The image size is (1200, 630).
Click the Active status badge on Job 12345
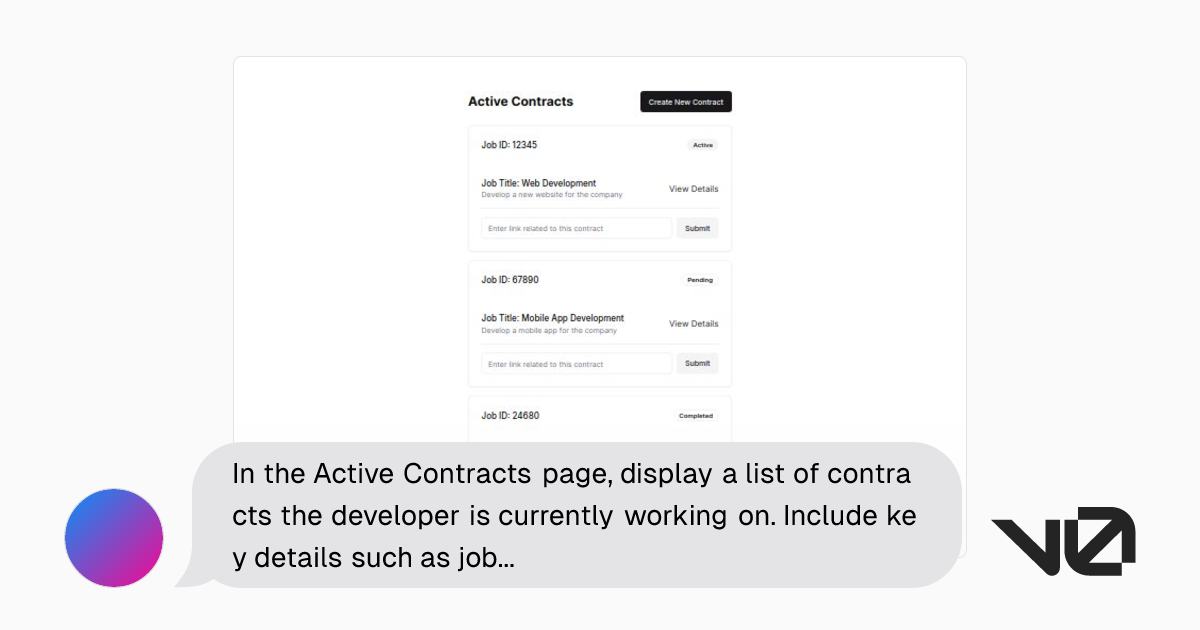(702, 144)
